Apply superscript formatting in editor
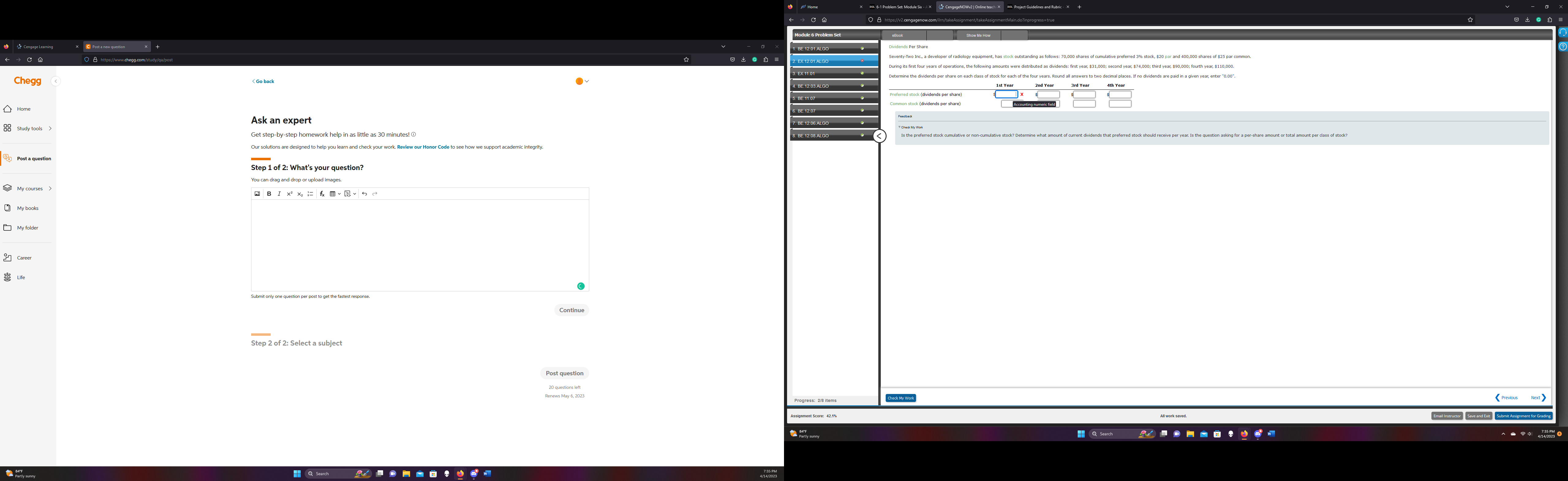Viewport: 1568px width, 481px height. tap(290, 194)
